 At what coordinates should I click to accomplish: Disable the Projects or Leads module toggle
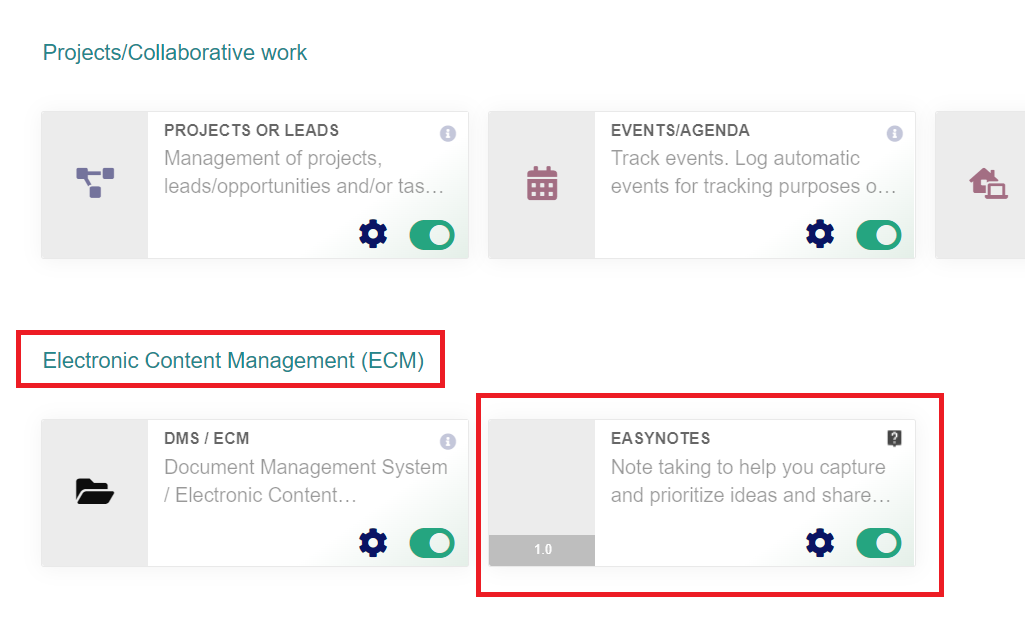(432, 235)
